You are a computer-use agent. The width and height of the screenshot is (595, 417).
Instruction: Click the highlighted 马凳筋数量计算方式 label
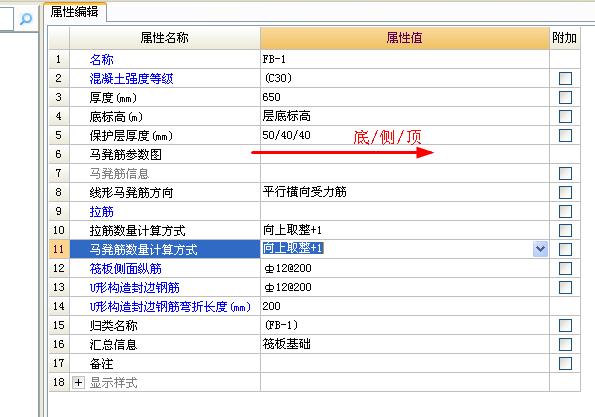(x=143, y=250)
